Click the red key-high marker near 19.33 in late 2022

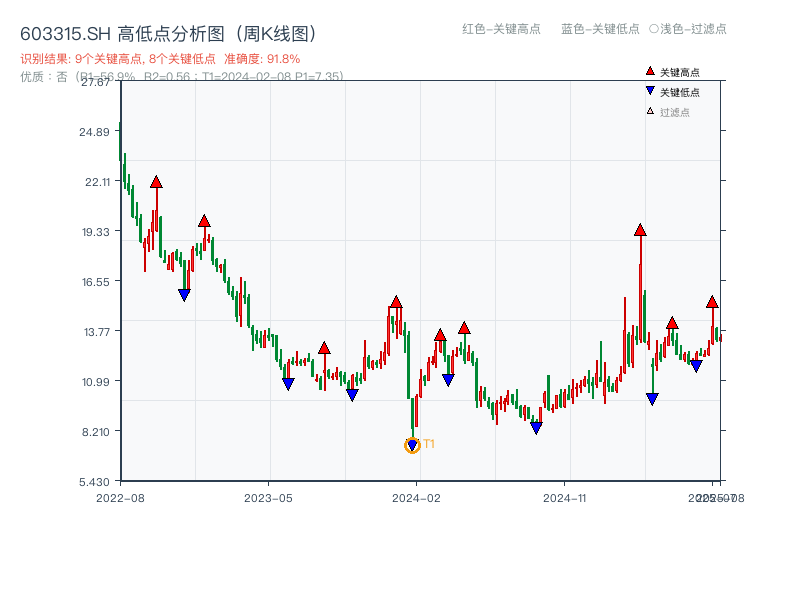tap(206, 222)
